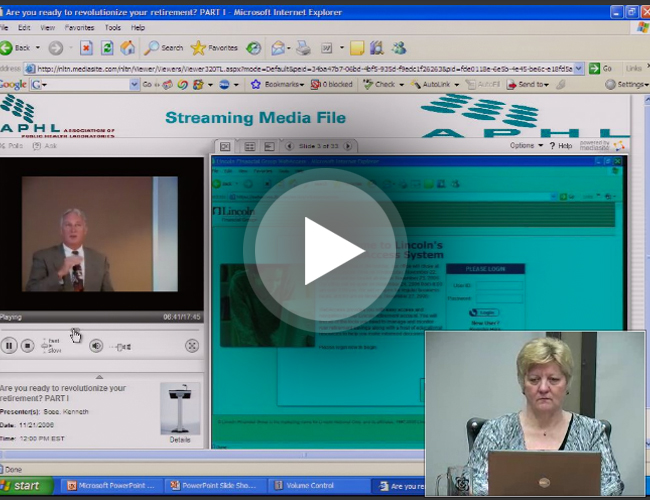The height and width of the screenshot is (500, 650).
Task: Click the large play overlay button
Action: coord(325,250)
